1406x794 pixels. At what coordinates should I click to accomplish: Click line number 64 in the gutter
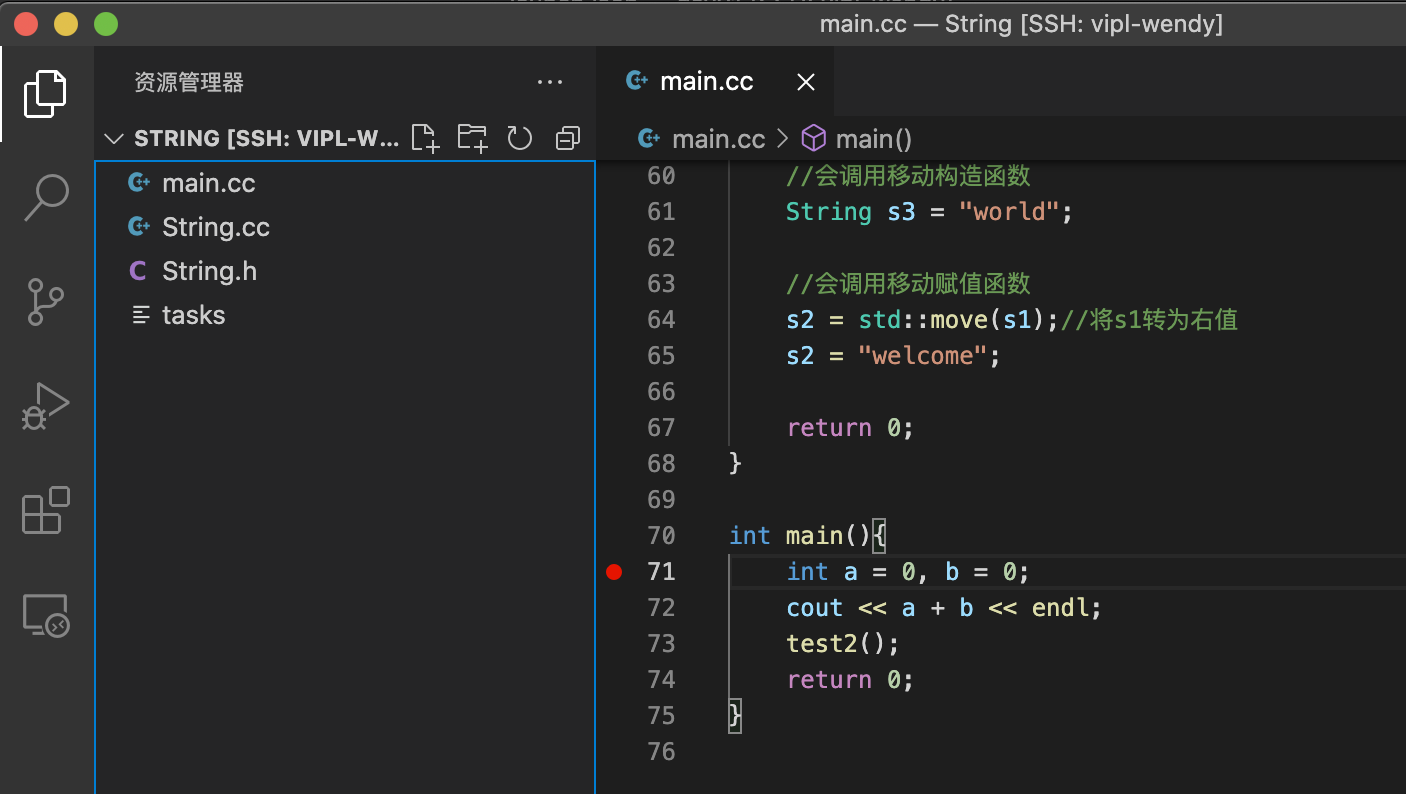pos(661,320)
